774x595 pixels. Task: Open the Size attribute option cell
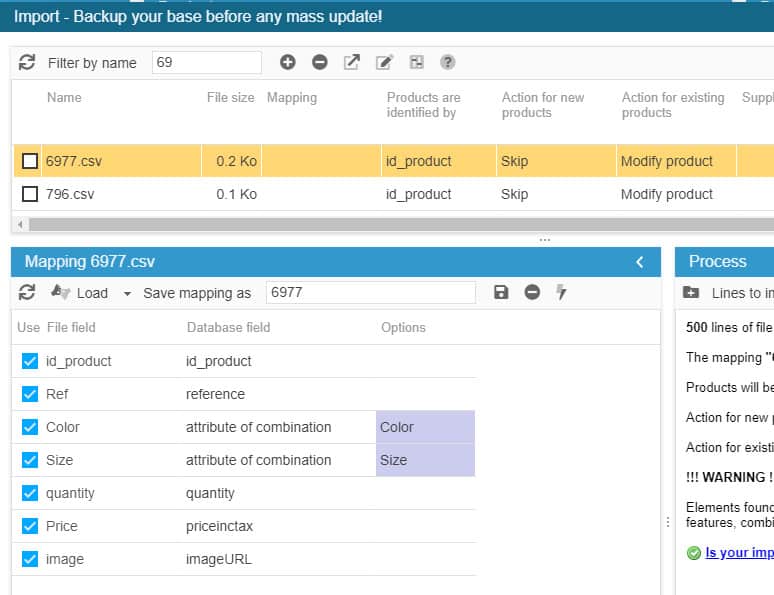pyautogui.click(x=425, y=460)
